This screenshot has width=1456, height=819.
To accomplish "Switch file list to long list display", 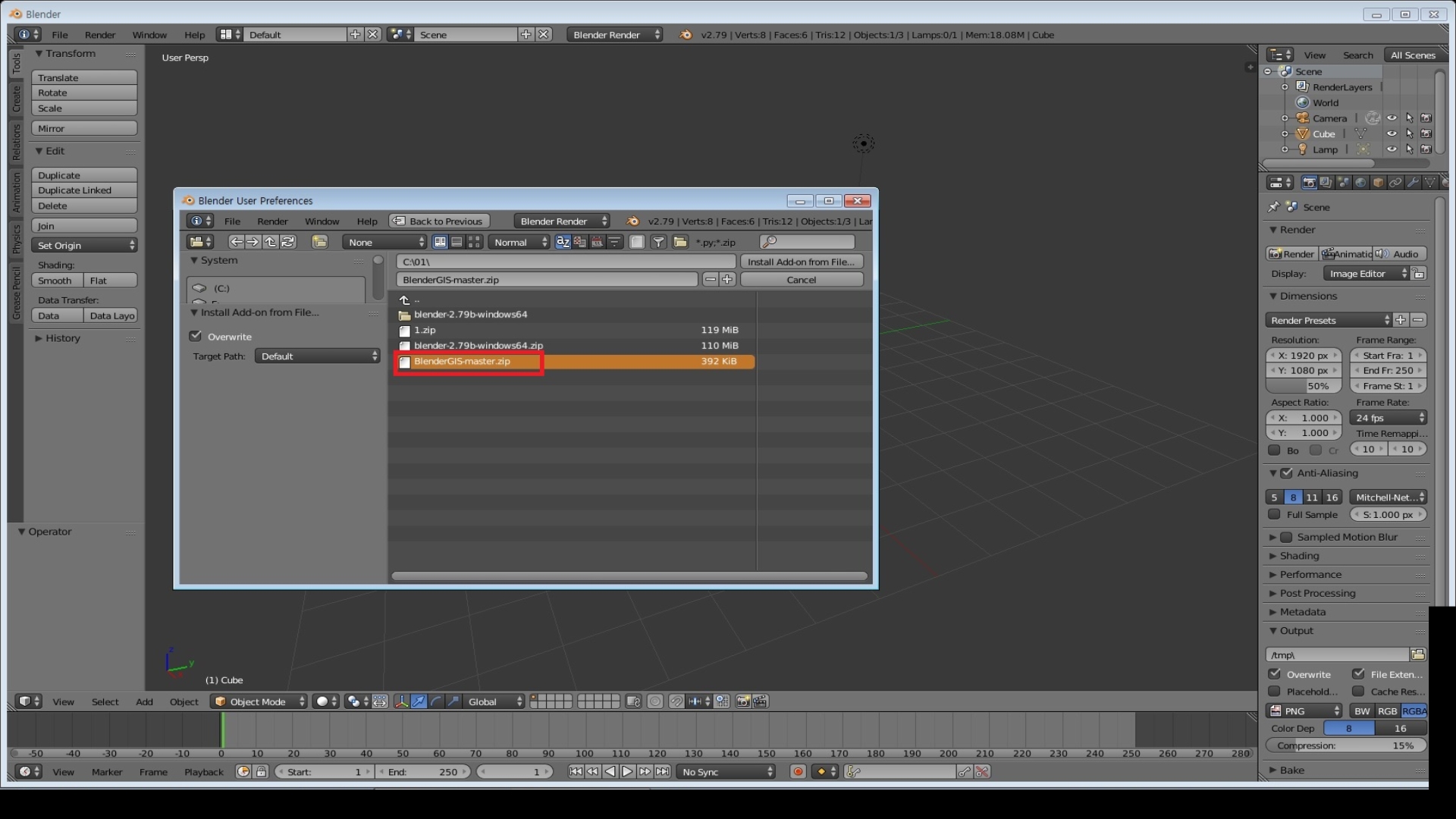I will [457, 242].
